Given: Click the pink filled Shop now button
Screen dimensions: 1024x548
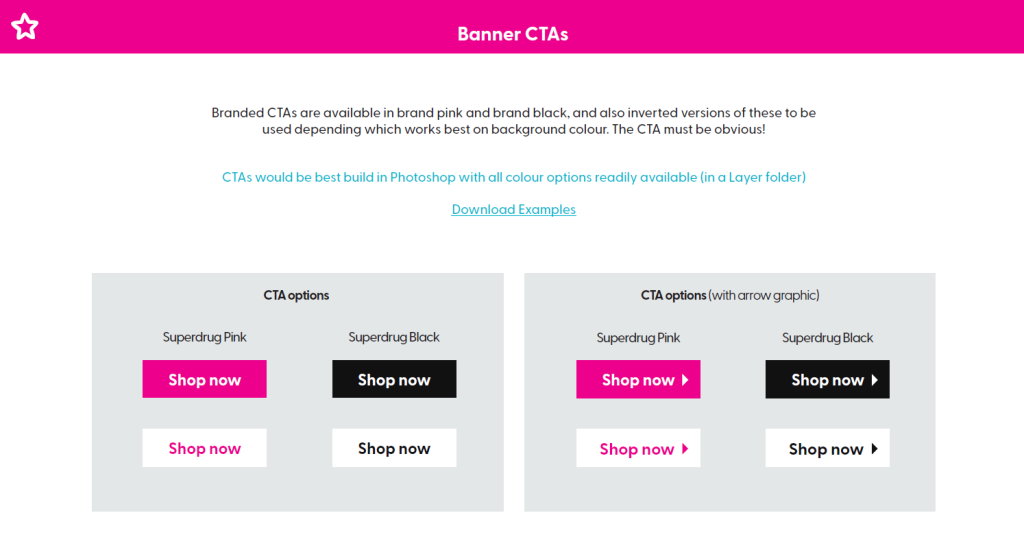Looking at the screenshot, I should (x=204, y=379).
